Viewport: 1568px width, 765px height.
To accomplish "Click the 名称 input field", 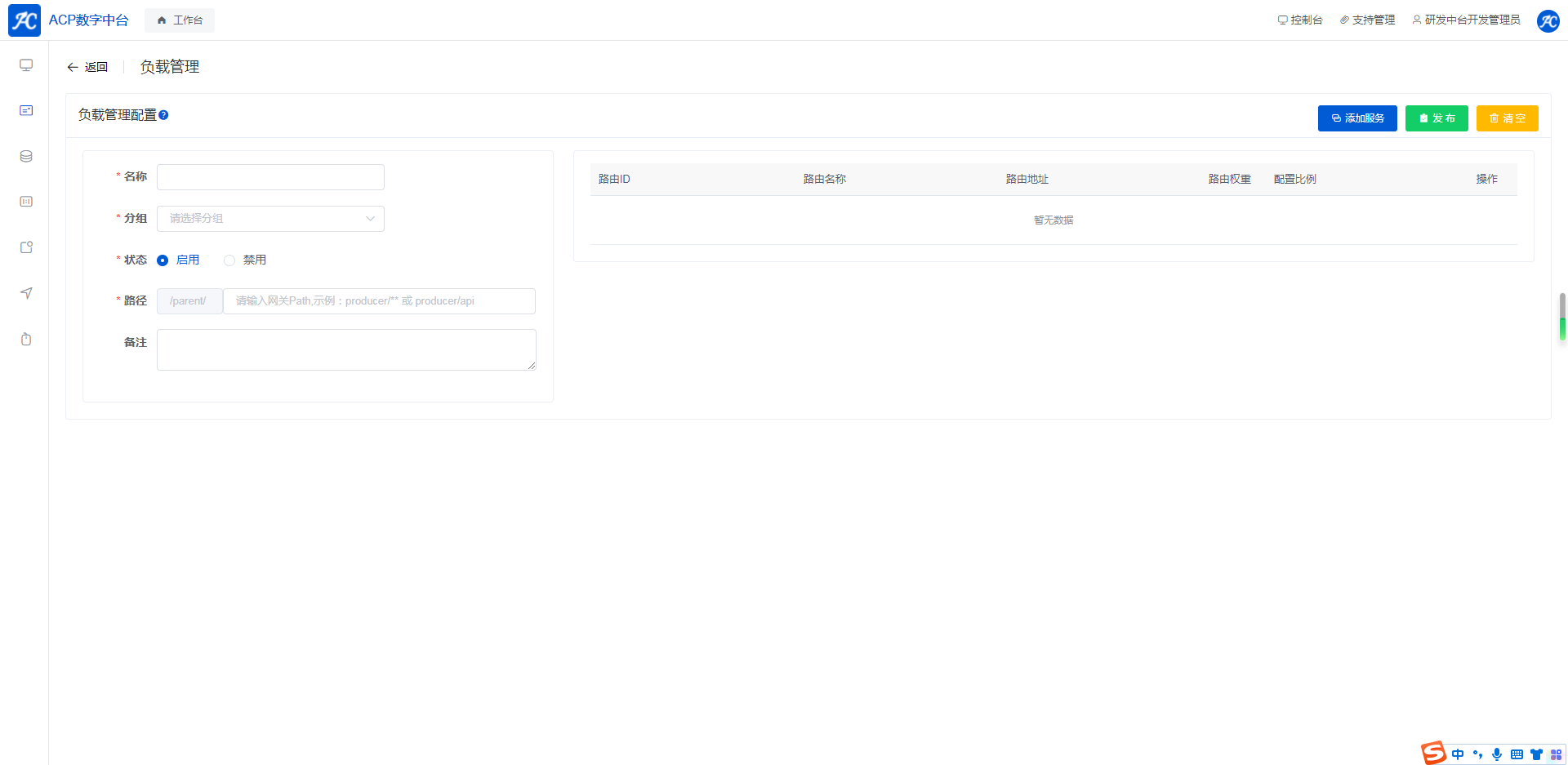I will 270,177.
